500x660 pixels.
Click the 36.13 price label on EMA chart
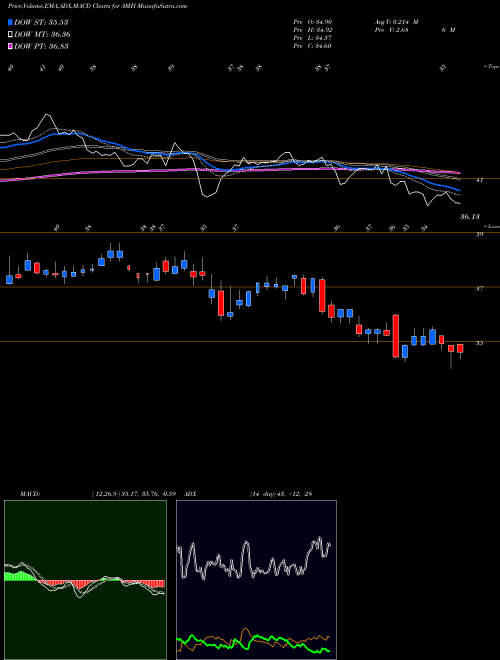(470, 217)
